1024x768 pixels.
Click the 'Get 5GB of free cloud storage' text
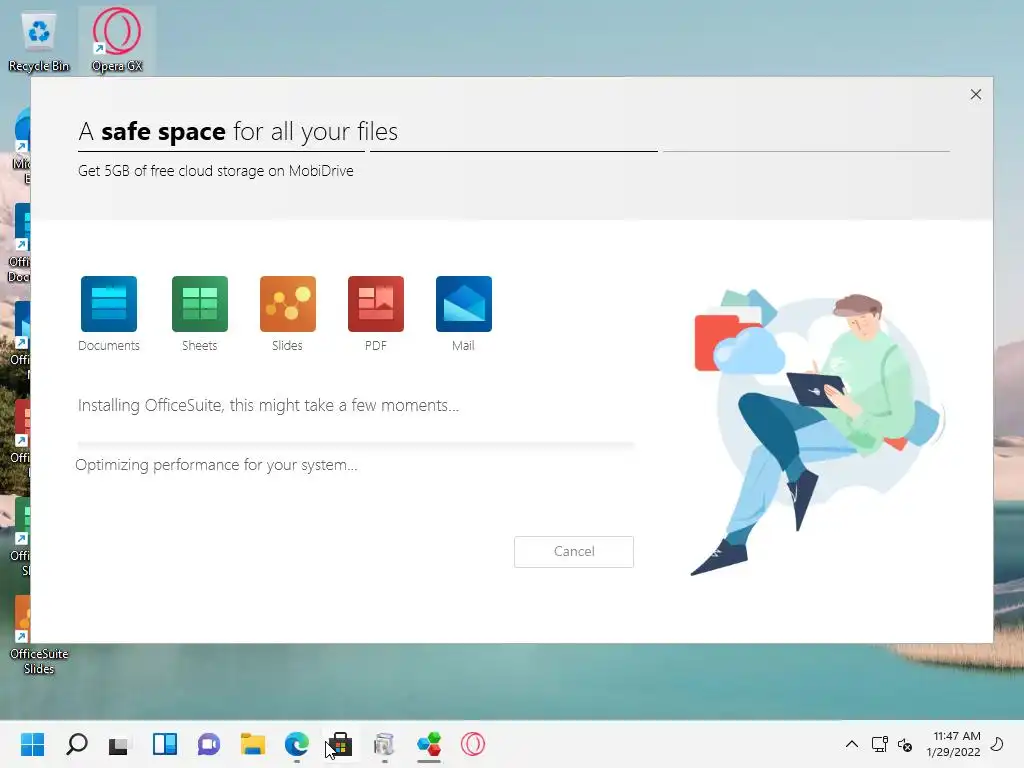tap(216, 171)
